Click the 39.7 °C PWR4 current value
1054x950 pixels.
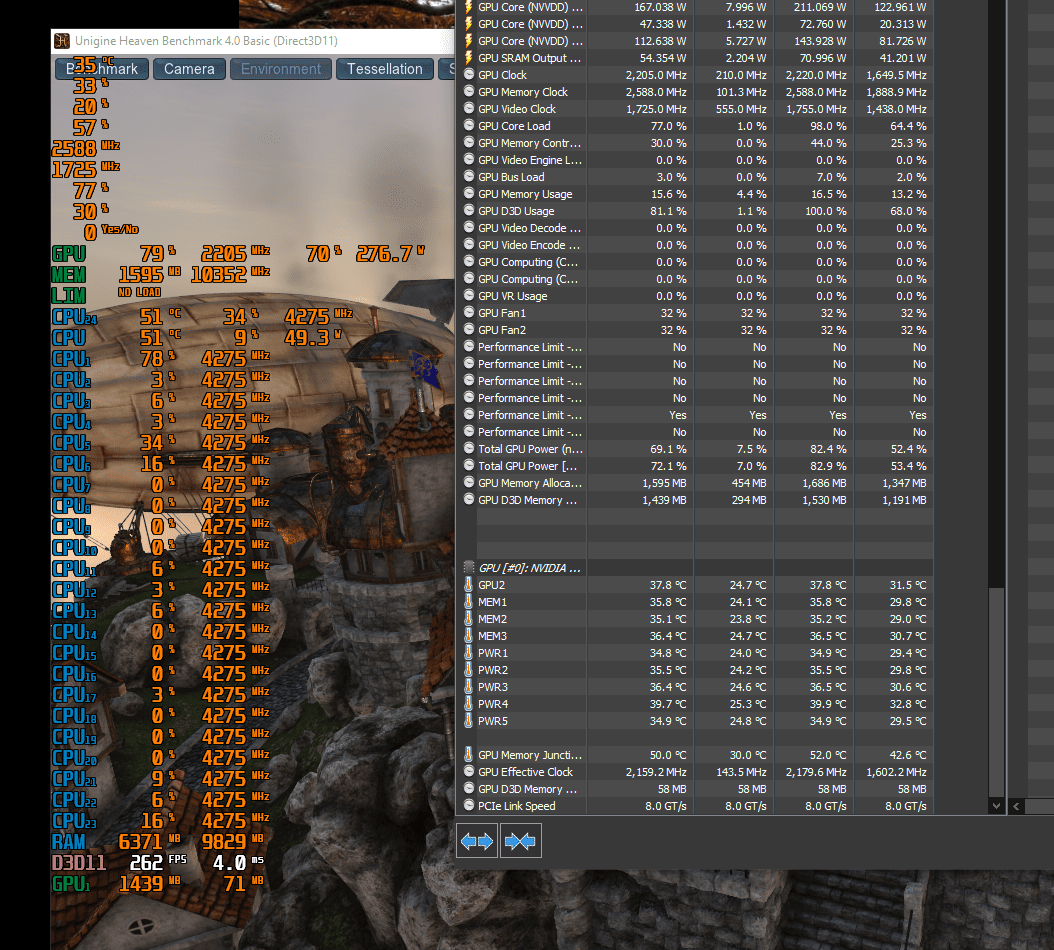(667, 704)
